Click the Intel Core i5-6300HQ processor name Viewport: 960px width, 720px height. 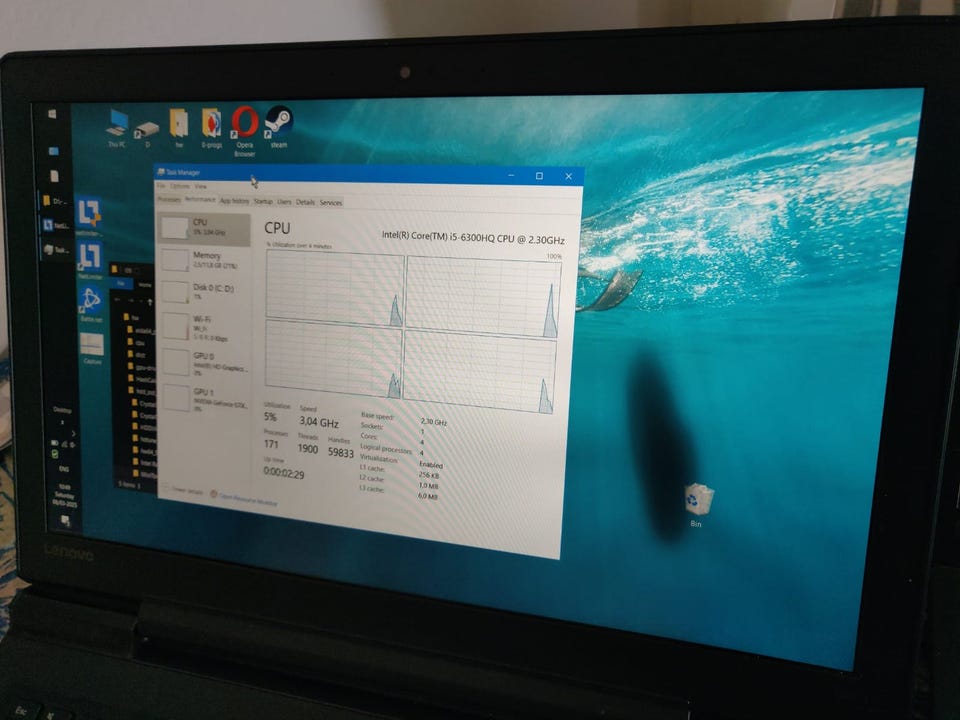pyautogui.click(x=473, y=238)
